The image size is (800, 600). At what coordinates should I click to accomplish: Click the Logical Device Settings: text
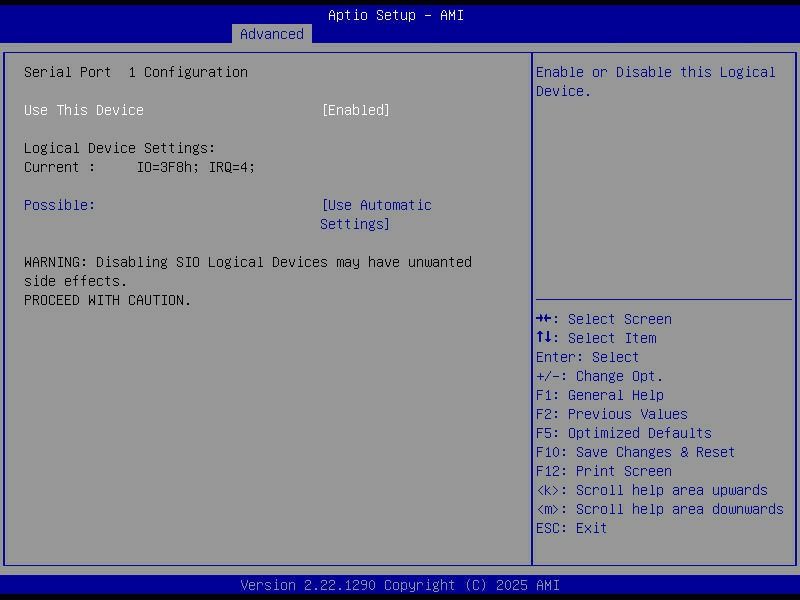pos(119,148)
